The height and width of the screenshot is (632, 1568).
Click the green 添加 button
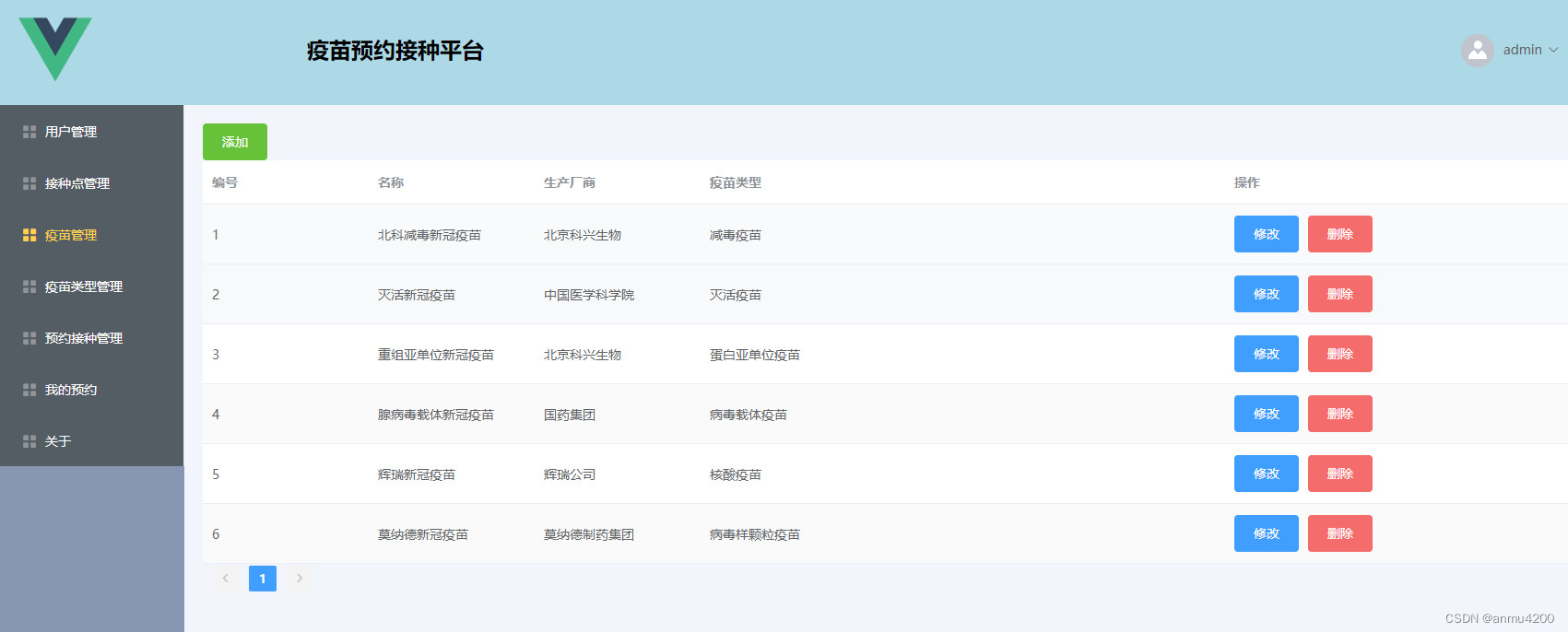235,142
